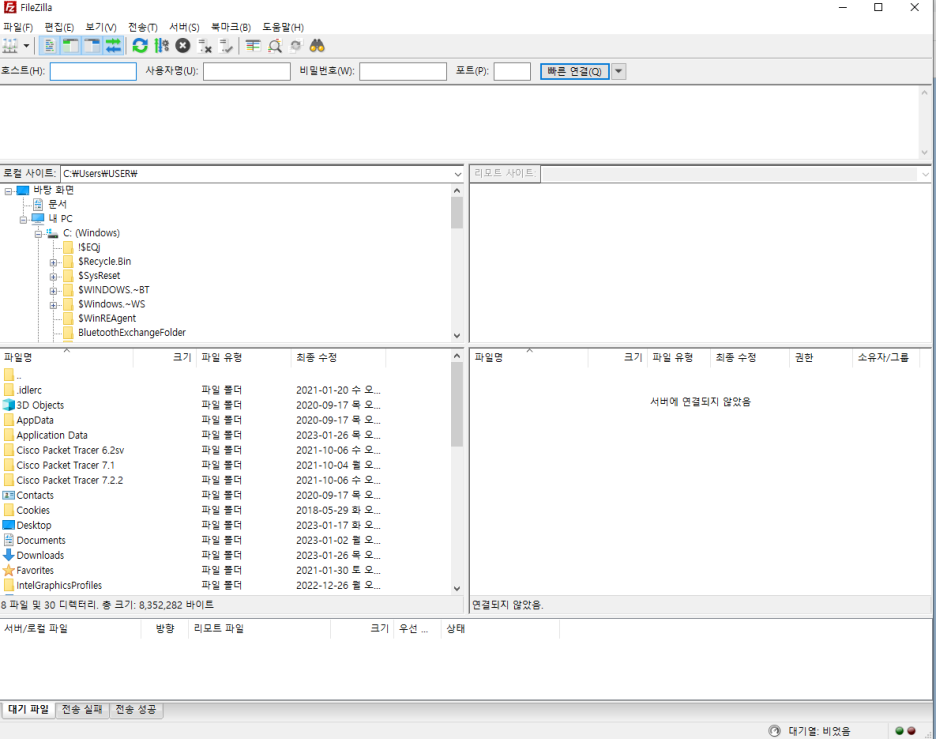This screenshot has height=739, width=936.
Task: Toggle message log display
Action: (x=50, y=46)
